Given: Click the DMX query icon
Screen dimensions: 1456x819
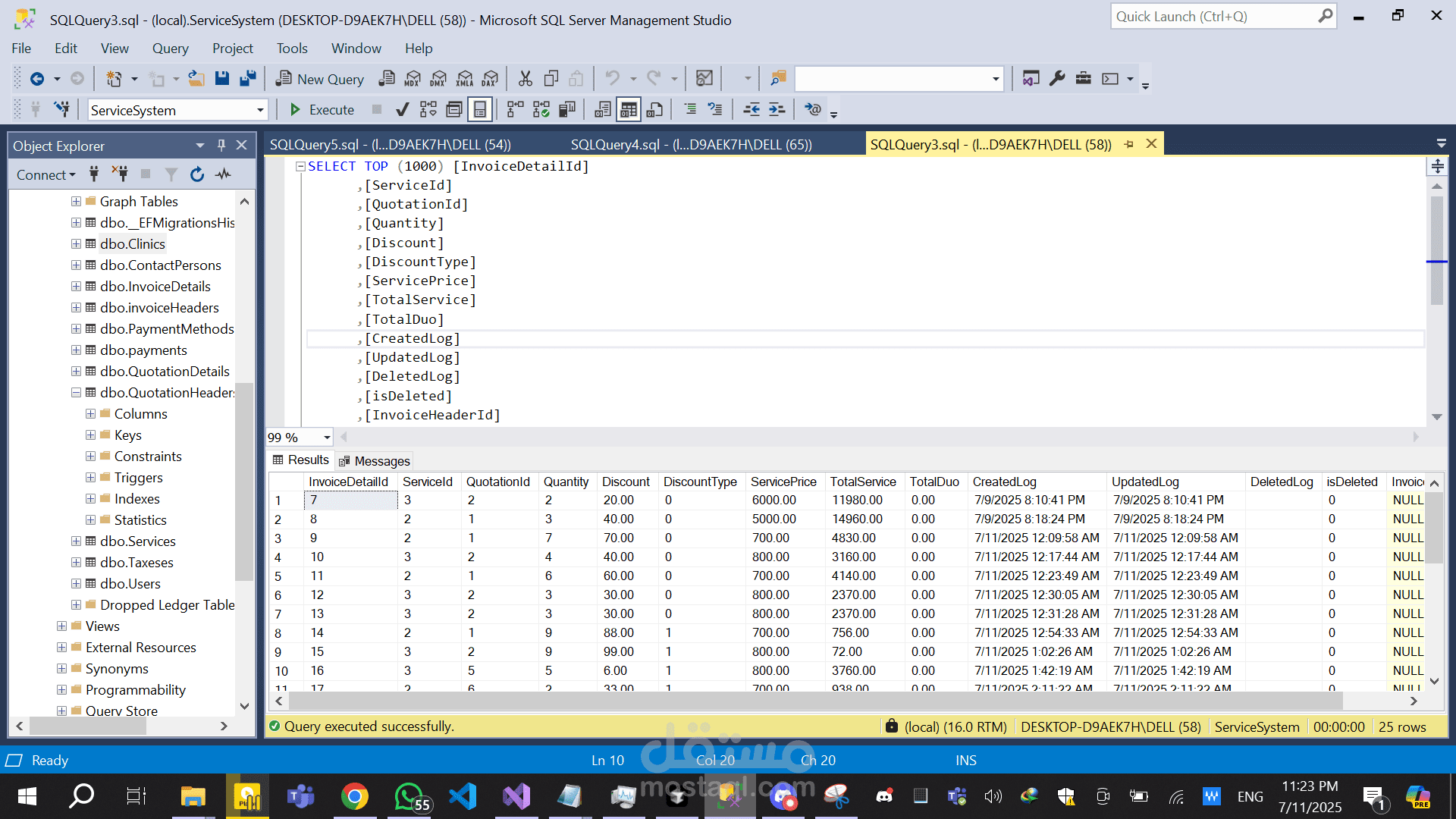Looking at the screenshot, I should tap(438, 79).
